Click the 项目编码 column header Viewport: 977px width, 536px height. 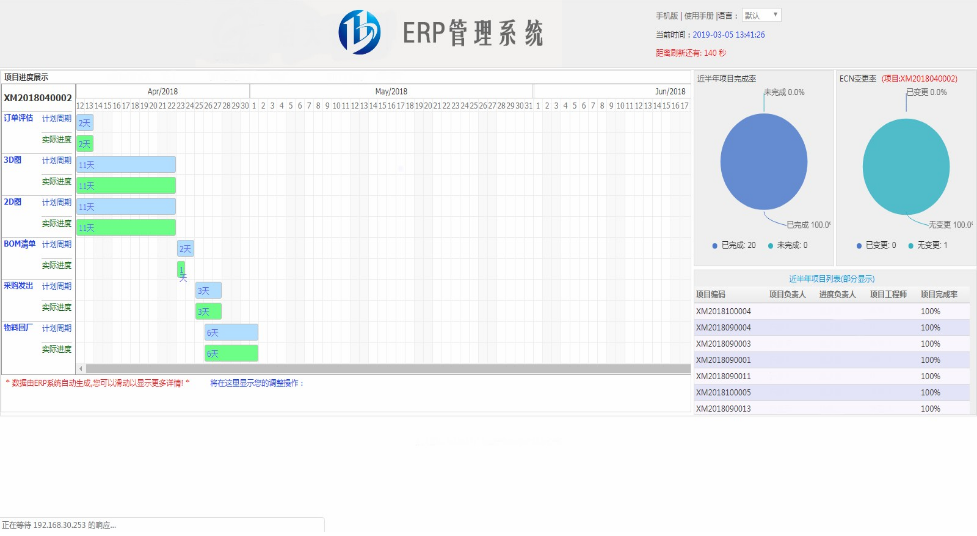tap(711, 295)
